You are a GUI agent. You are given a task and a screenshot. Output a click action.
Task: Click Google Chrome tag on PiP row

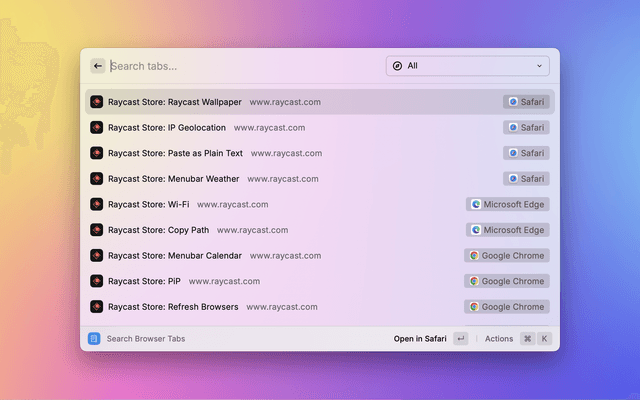507,281
